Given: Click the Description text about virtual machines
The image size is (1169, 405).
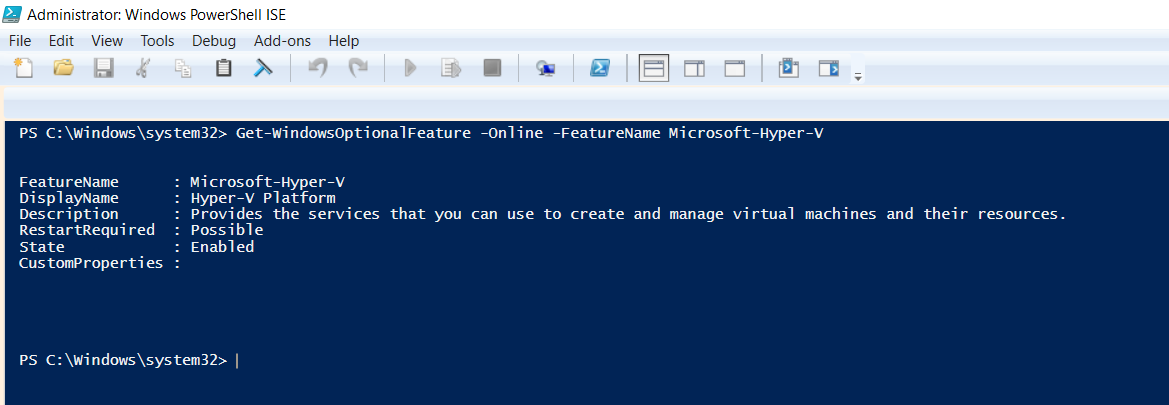Looking at the screenshot, I should pos(628,214).
